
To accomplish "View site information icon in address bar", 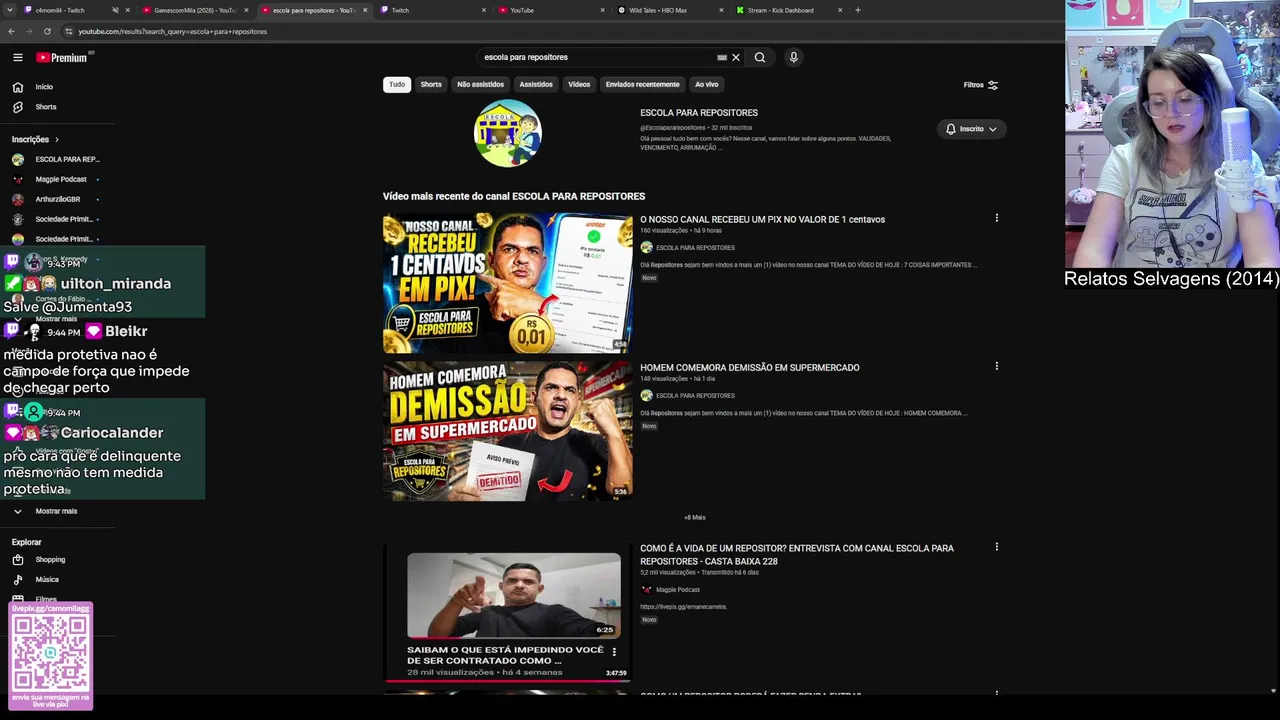I will pos(68,31).
